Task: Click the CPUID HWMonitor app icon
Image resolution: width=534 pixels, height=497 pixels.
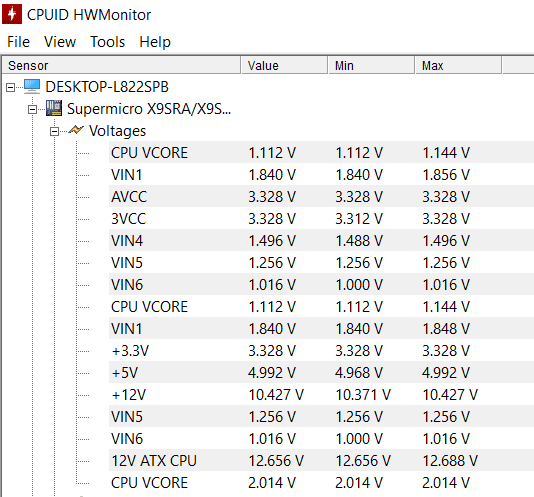Action: coord(12,14)
